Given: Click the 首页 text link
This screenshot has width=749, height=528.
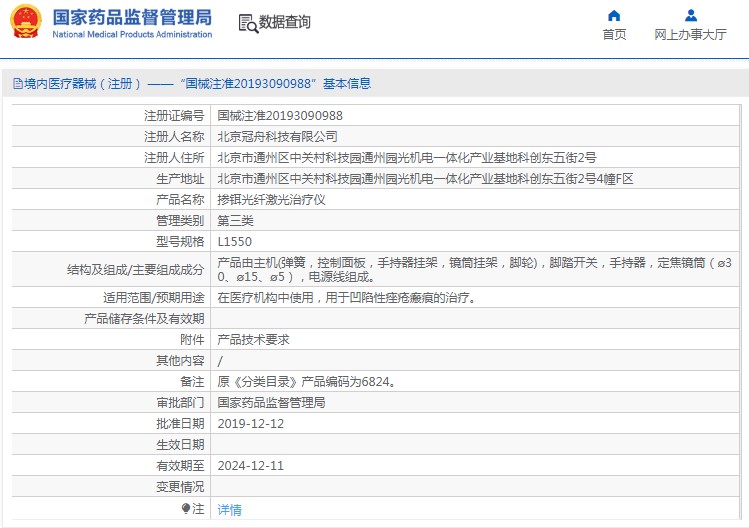Looking at the screenshot, I should [614, 34].
